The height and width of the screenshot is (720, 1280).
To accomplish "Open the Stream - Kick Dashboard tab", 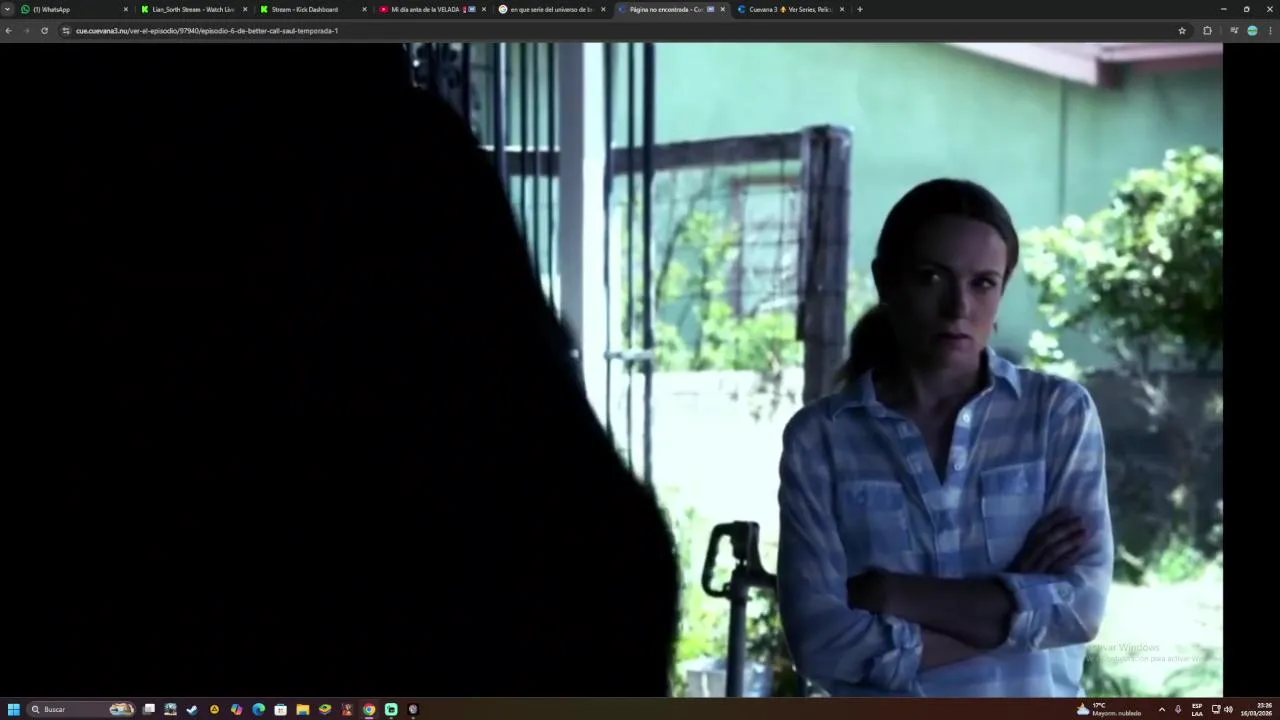I will [313, 9].
